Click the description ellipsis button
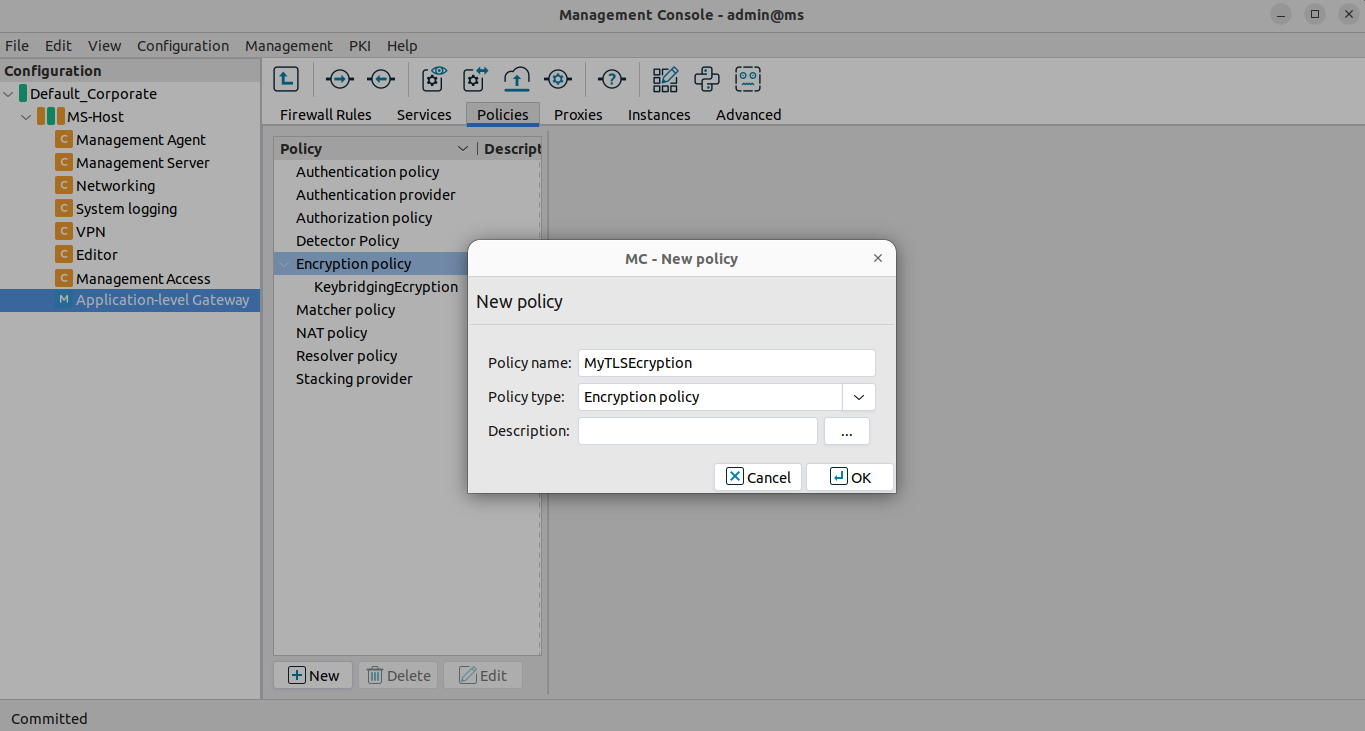1365x731 pixels. click(847, 431)
